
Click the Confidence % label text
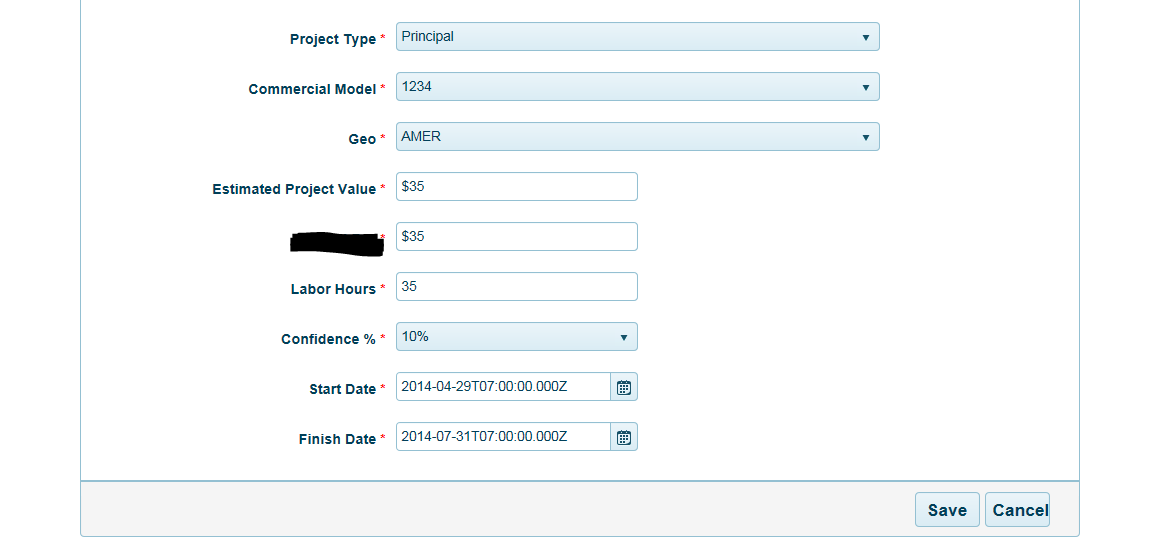[328, 339]
